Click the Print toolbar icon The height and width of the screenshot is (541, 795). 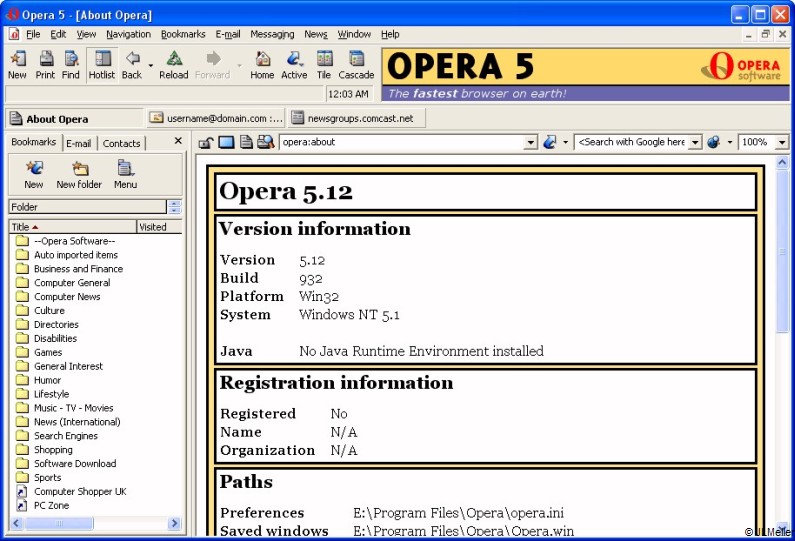coord(46,65)
